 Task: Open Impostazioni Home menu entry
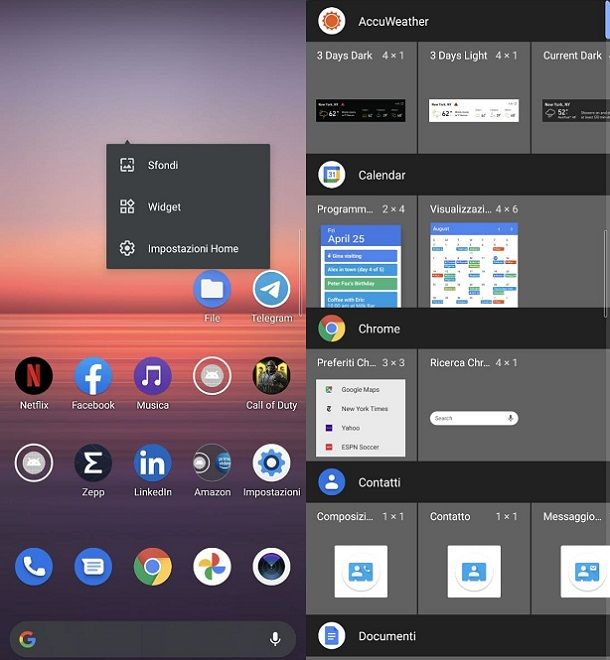click(188, 248)
